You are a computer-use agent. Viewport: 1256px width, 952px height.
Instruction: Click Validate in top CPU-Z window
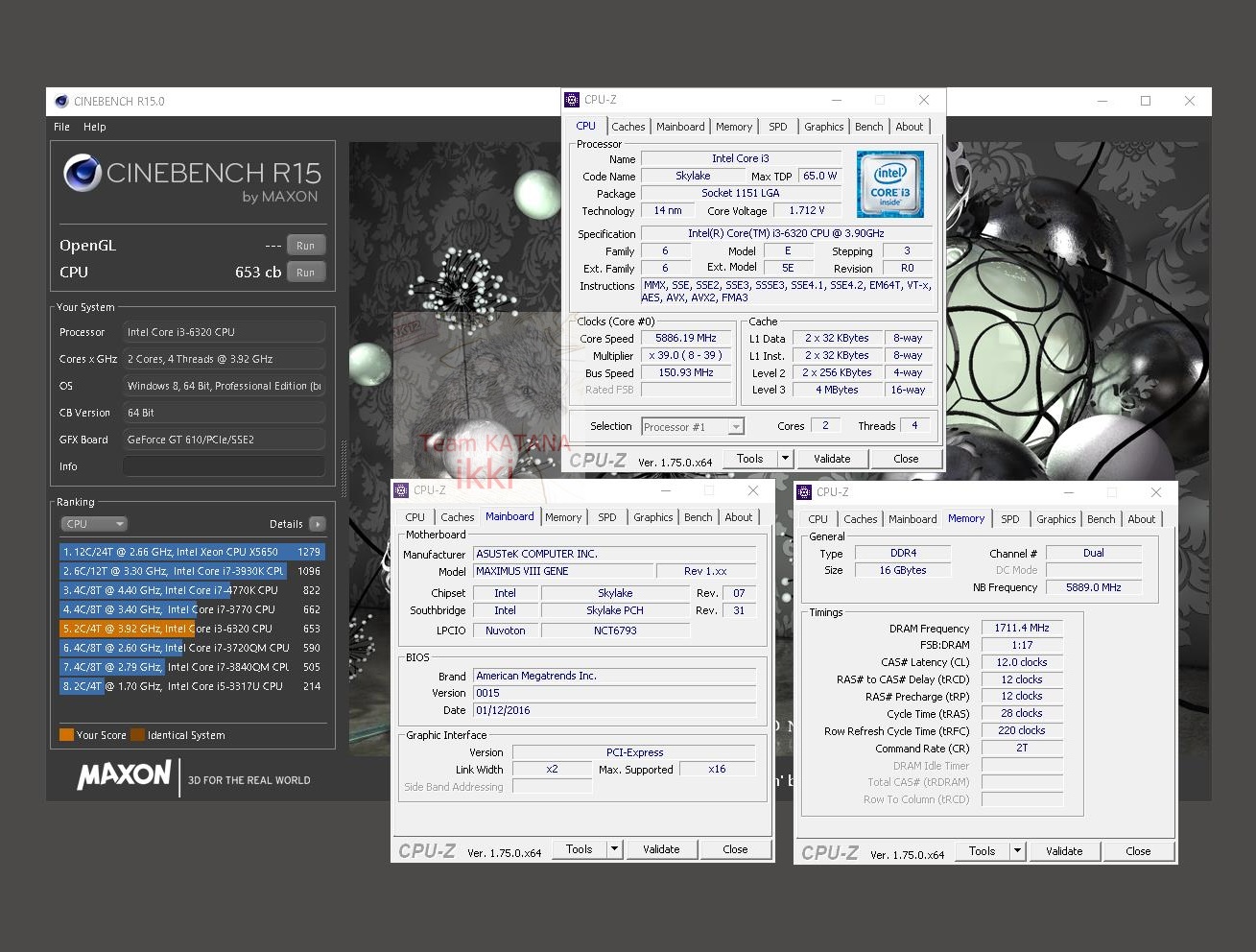tap(832, 459)
